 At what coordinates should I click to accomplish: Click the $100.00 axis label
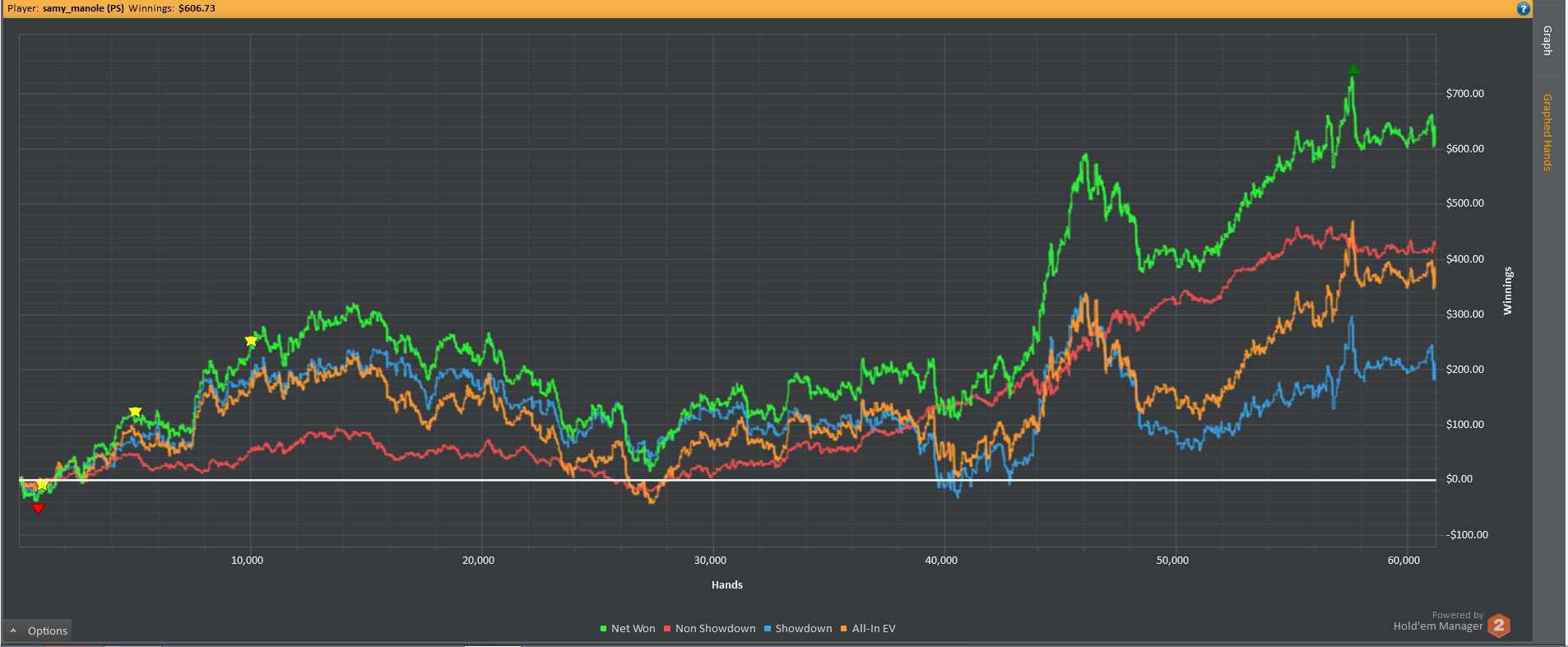pos(1465,425)
